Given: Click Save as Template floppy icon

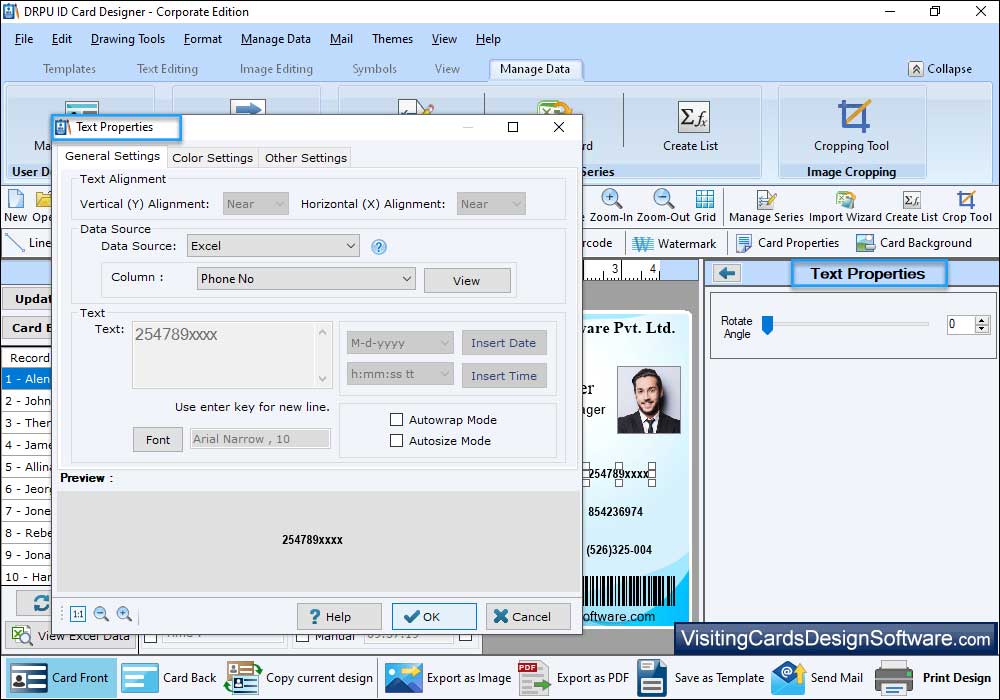Looking at the screenshot, I should pos(652,678).
